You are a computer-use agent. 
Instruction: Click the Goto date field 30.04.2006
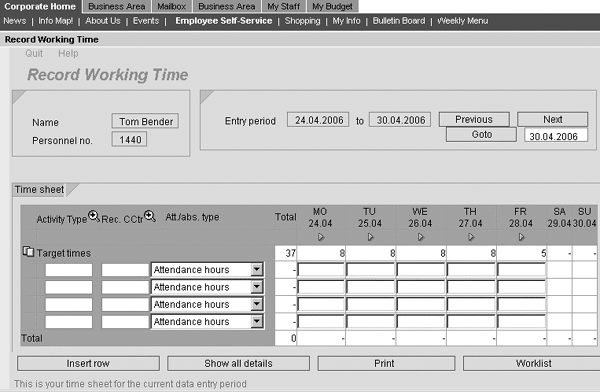point(556,136)
